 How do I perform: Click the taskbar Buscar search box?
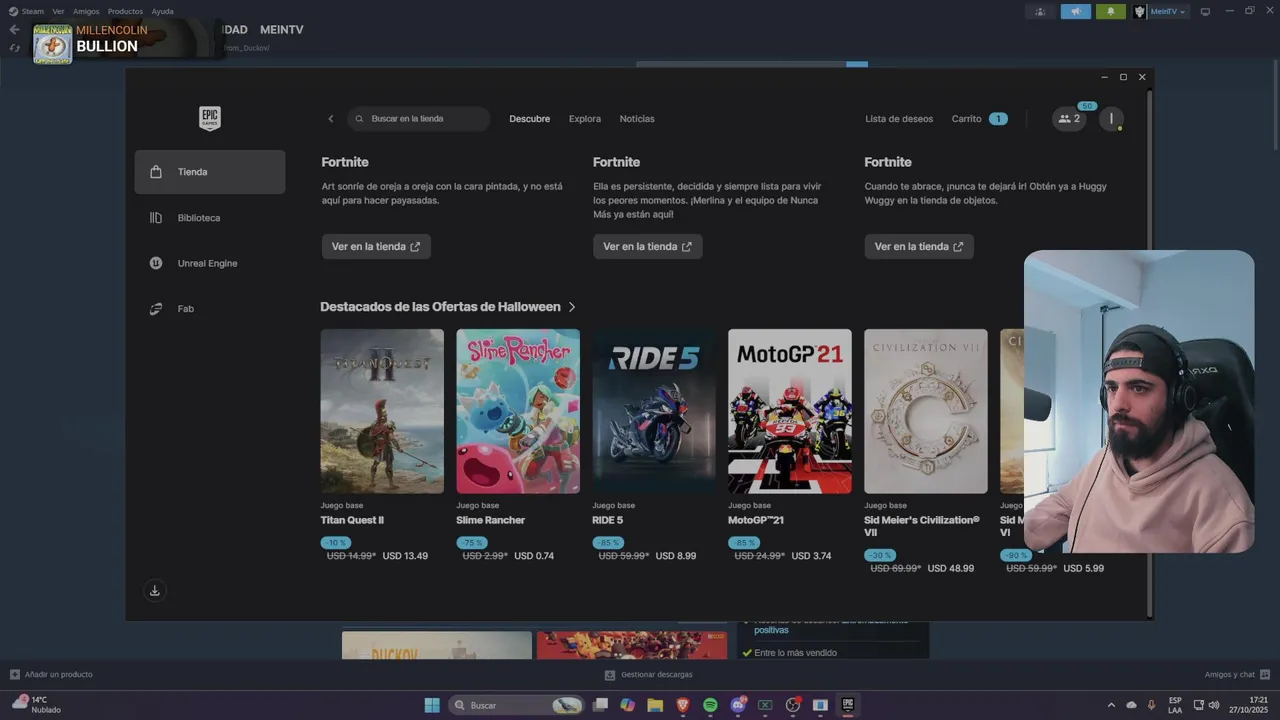[517, 705]
